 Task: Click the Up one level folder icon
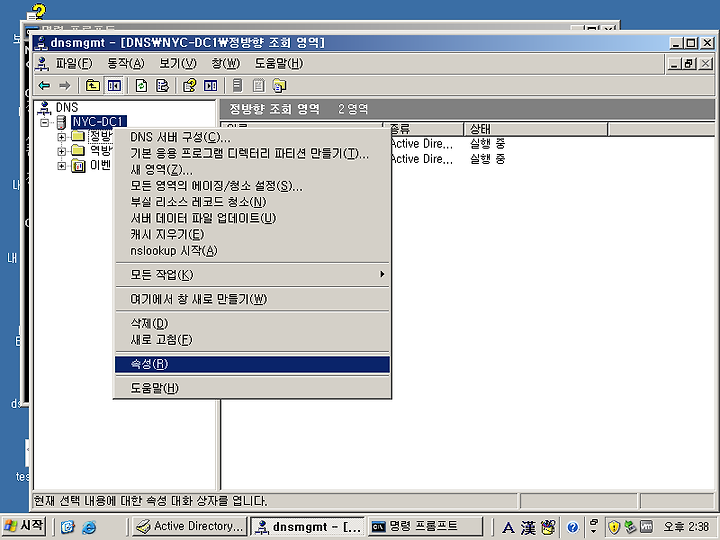[93, 85]
